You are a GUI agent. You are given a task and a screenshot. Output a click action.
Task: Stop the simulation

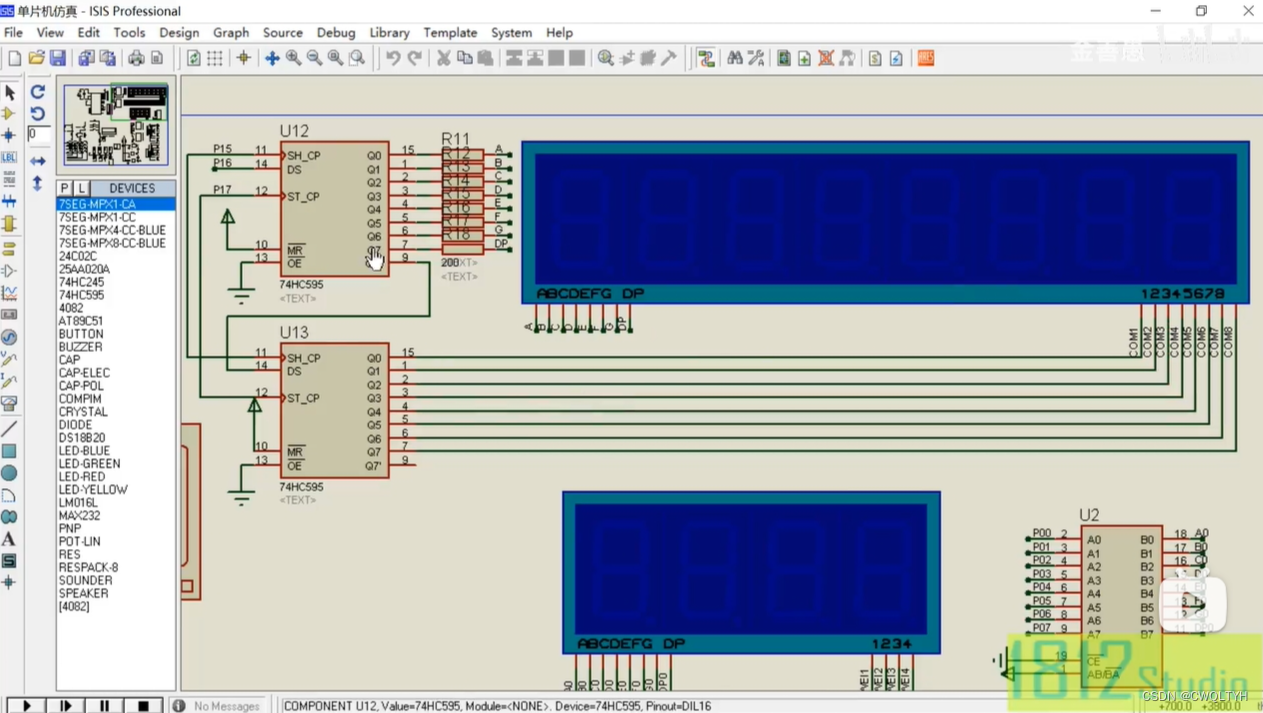click(x=142, y=705)
